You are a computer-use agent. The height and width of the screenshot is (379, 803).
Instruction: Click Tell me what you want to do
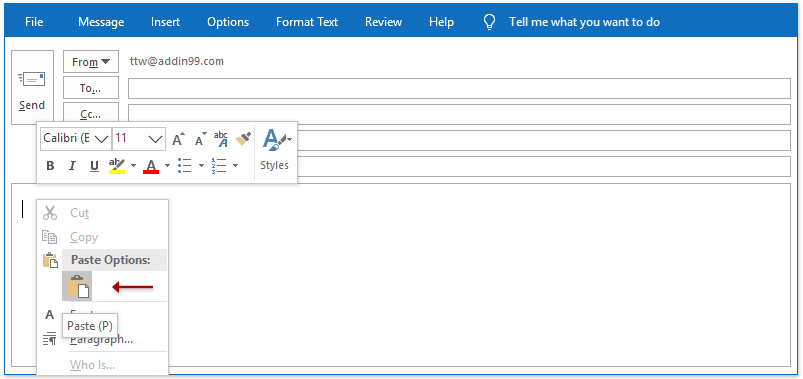(x=584, y=22)
